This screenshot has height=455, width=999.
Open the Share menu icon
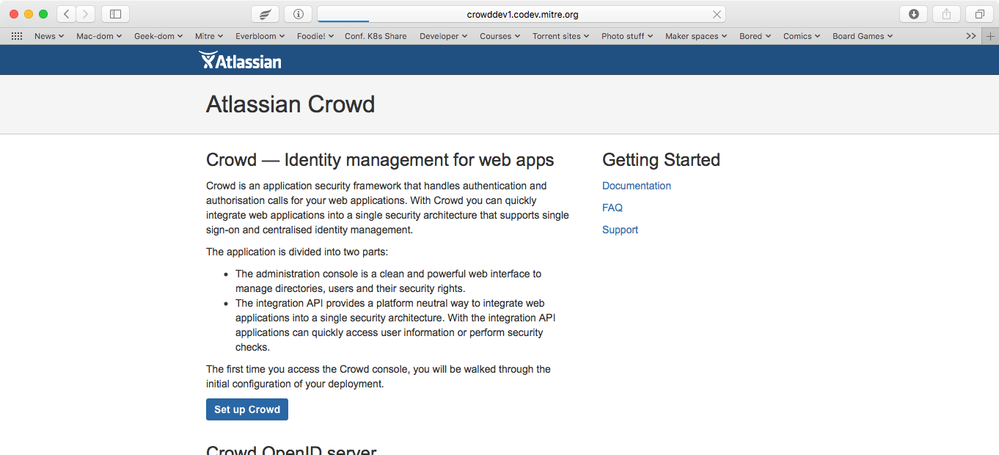[x=947, y=14]
